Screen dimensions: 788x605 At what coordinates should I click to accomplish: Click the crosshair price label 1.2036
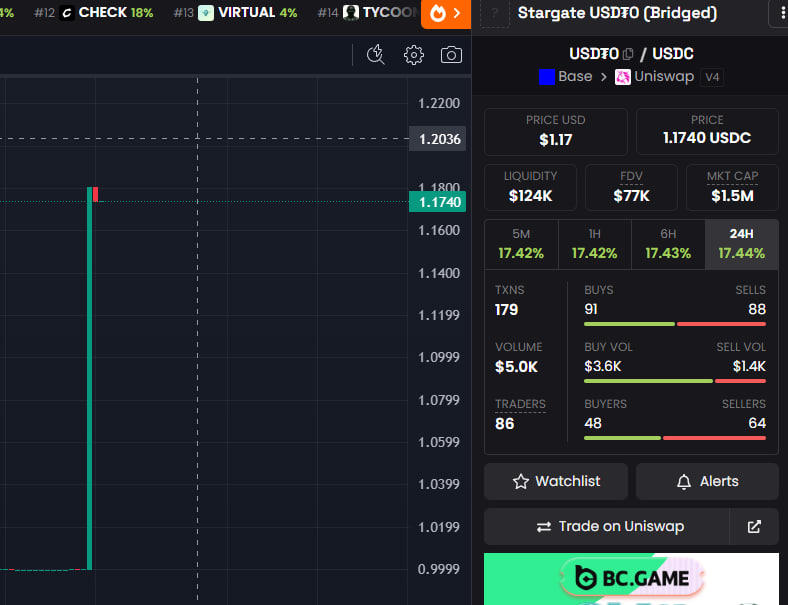pos(438,139)
